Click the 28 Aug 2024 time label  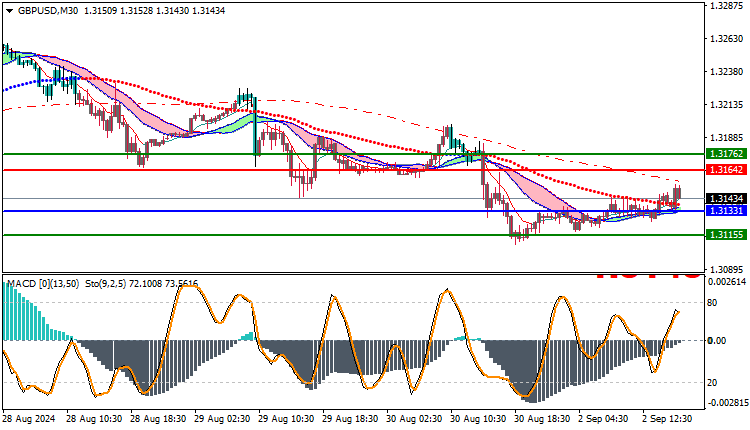29,419
